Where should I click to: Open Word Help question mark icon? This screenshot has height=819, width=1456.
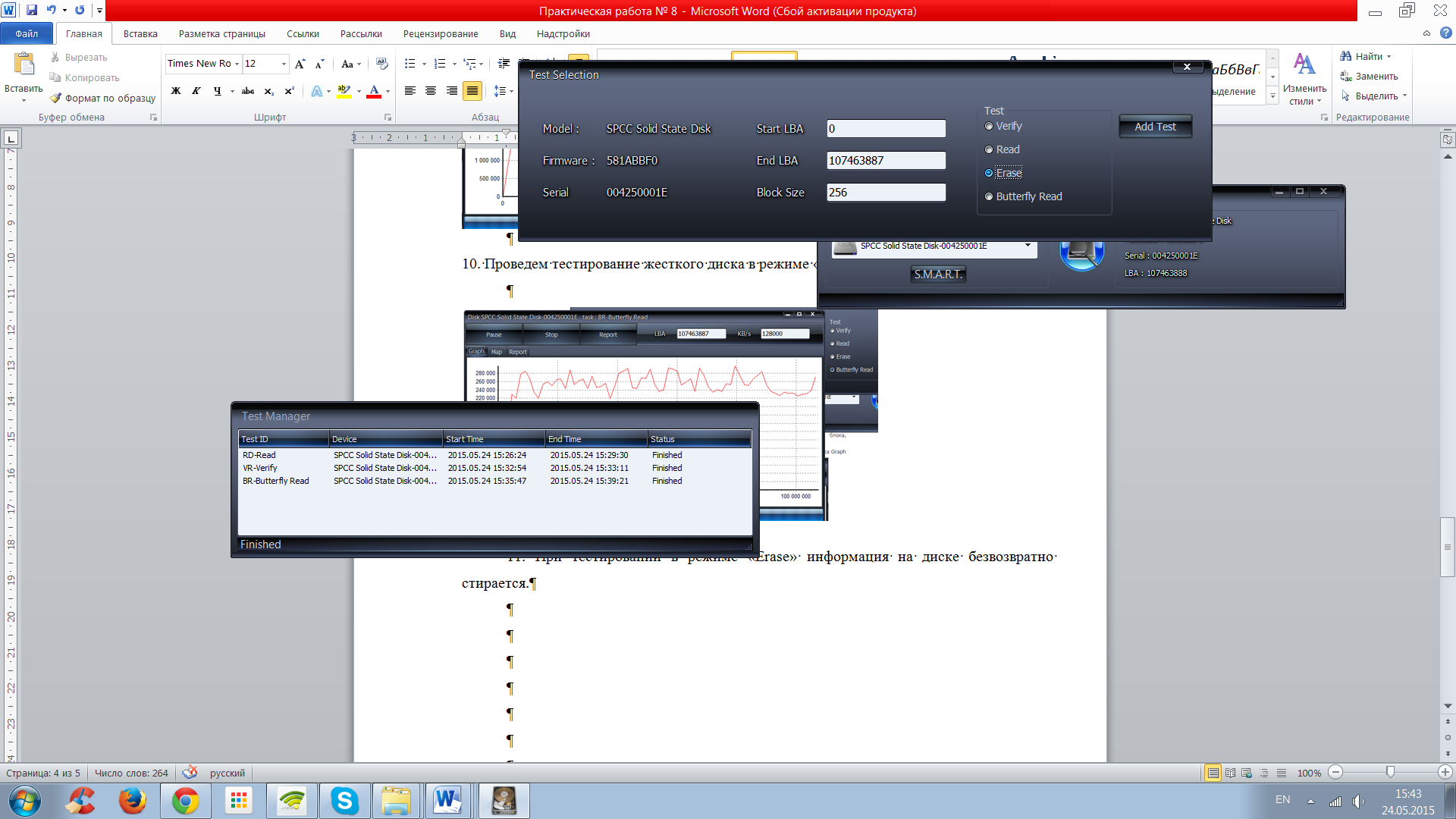(x=1446, y=33)
